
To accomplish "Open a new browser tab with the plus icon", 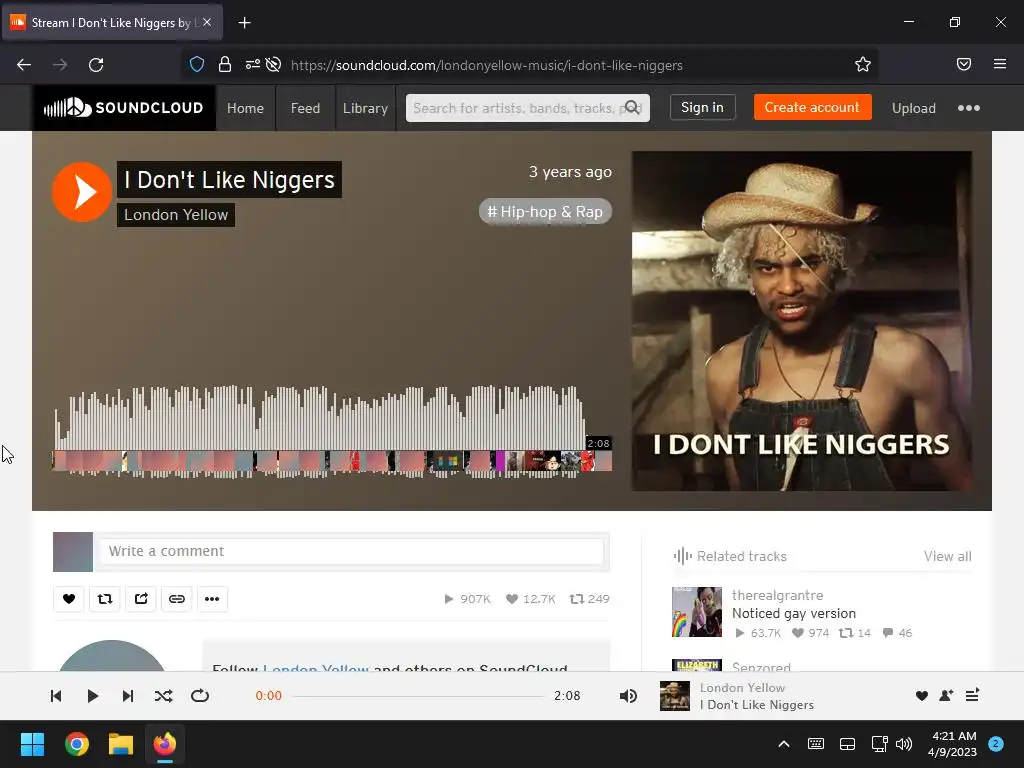I will click(244, 23).
